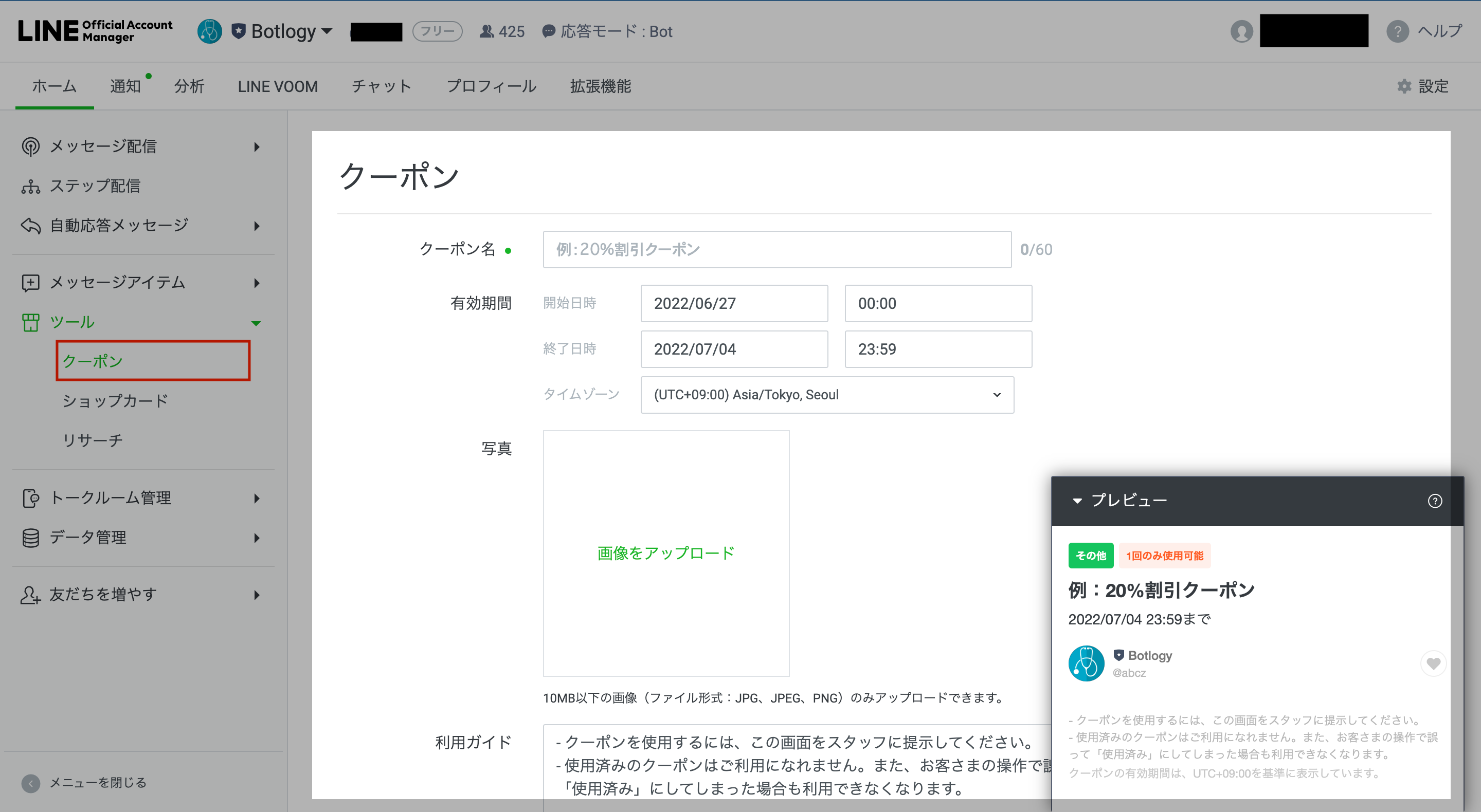Open the LINE VOOM tab
The image size is (1481, 812).
coord(278,86)
